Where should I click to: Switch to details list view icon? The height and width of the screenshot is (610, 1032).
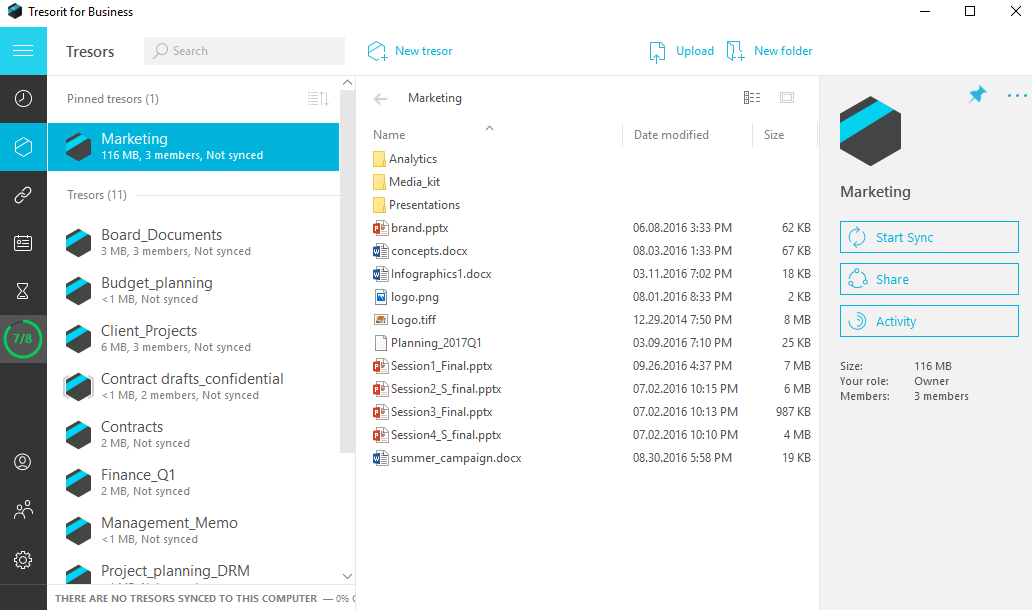pos(752,97)
